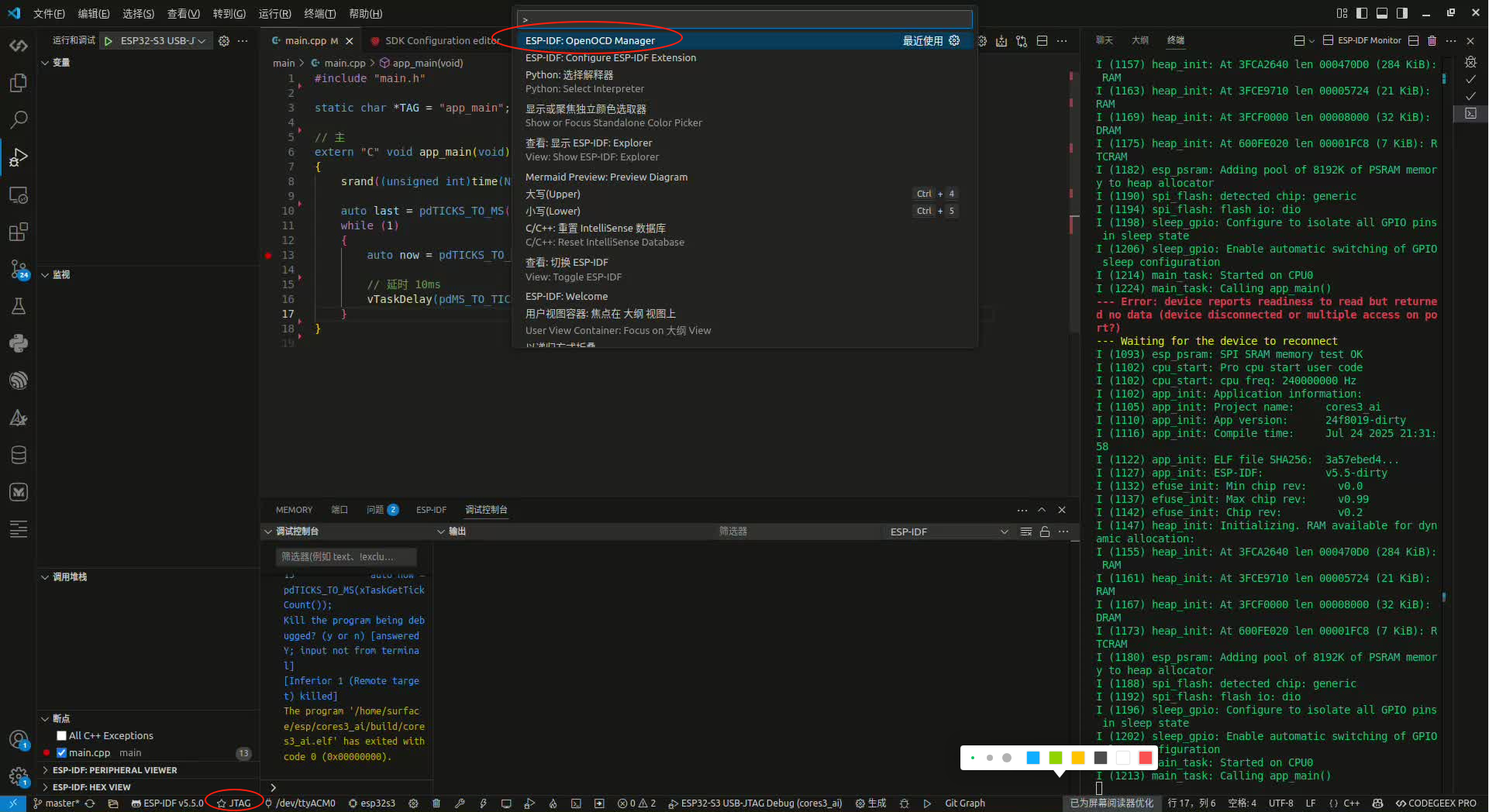This screenshot has width=1489, height=812.
Task: Toggle the All C++ Exceptions checkbox
Action: (61, 735)
